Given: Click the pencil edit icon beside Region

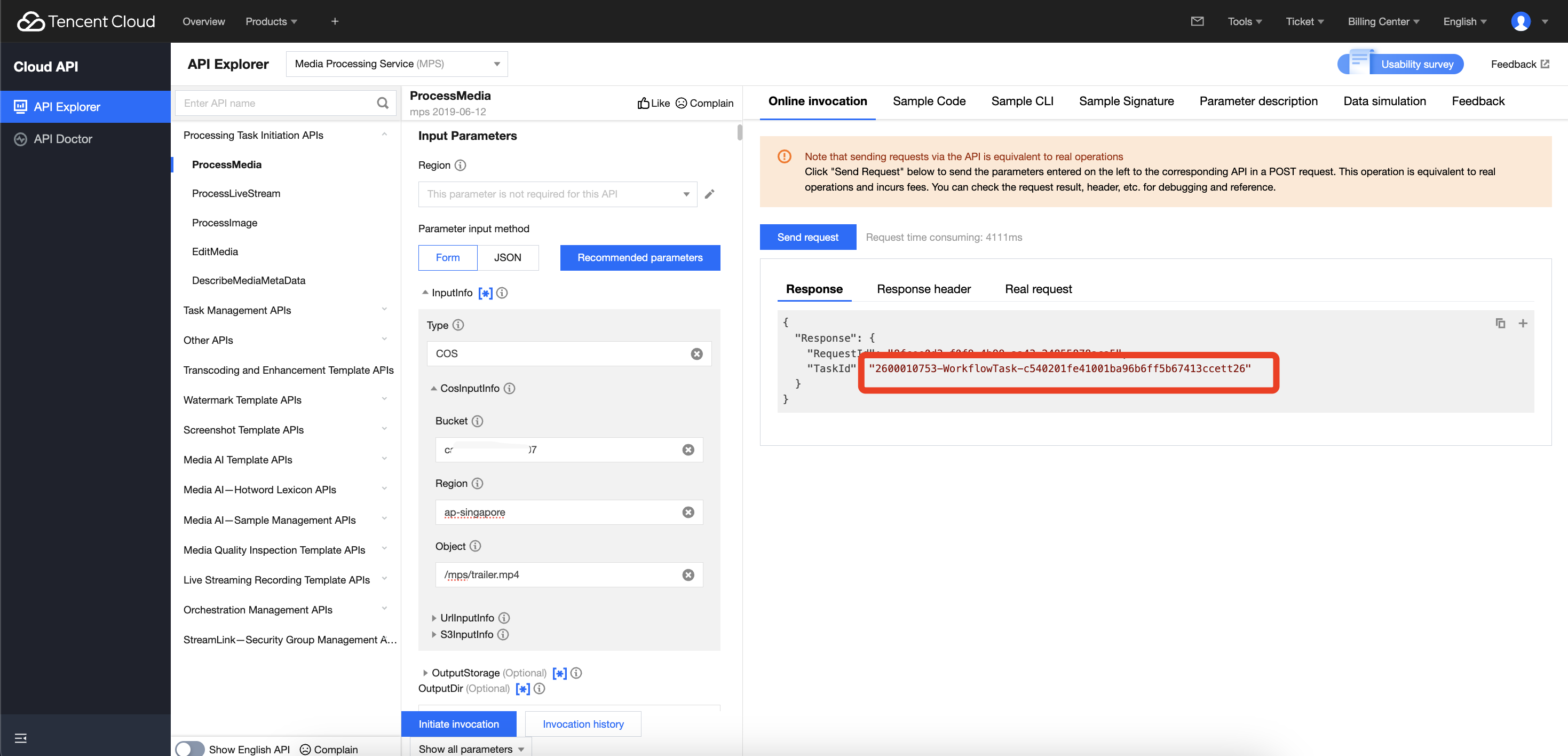Looking at the screenshot, I should 709,194.
